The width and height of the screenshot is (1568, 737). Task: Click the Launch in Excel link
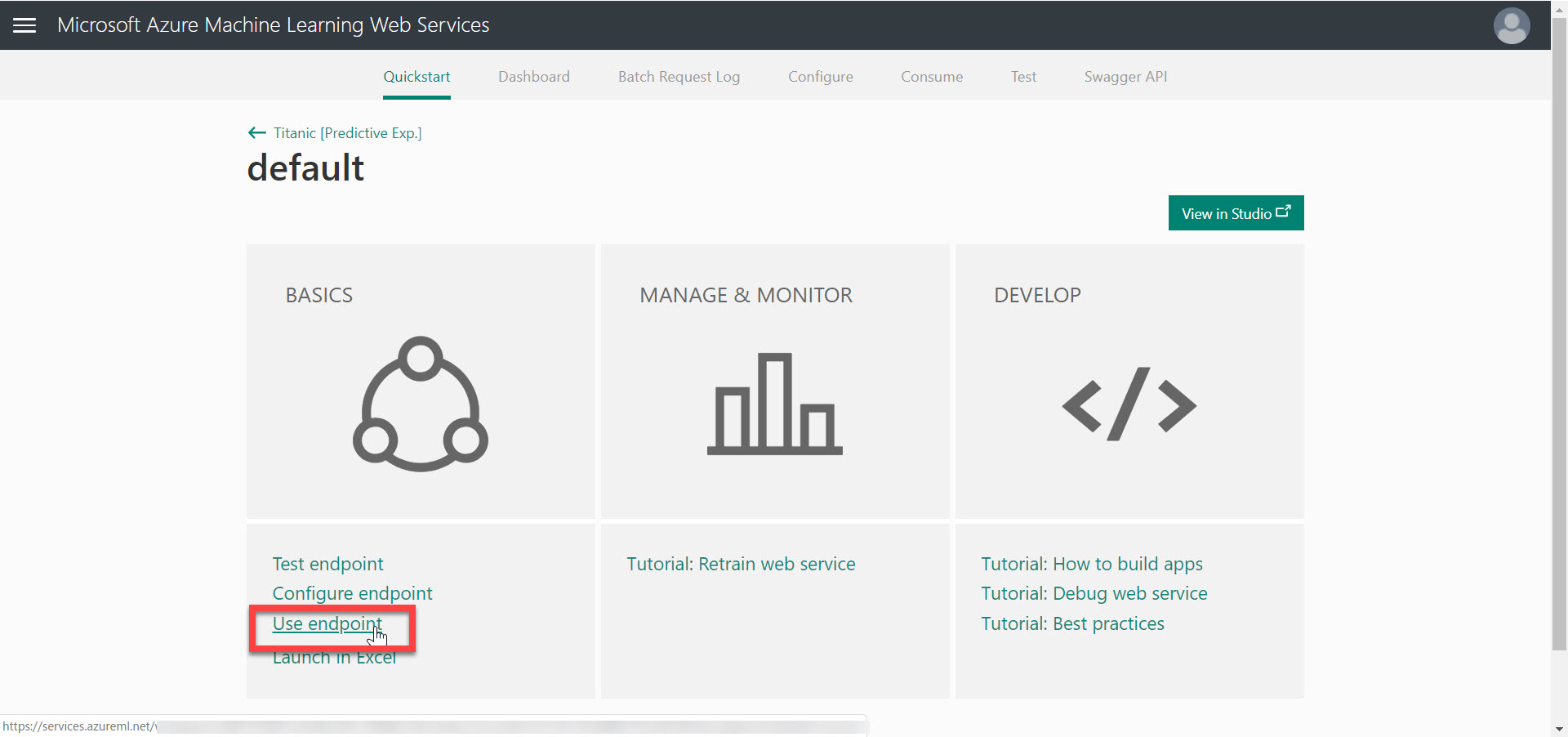pyautogui.click(x=334, y=658)
